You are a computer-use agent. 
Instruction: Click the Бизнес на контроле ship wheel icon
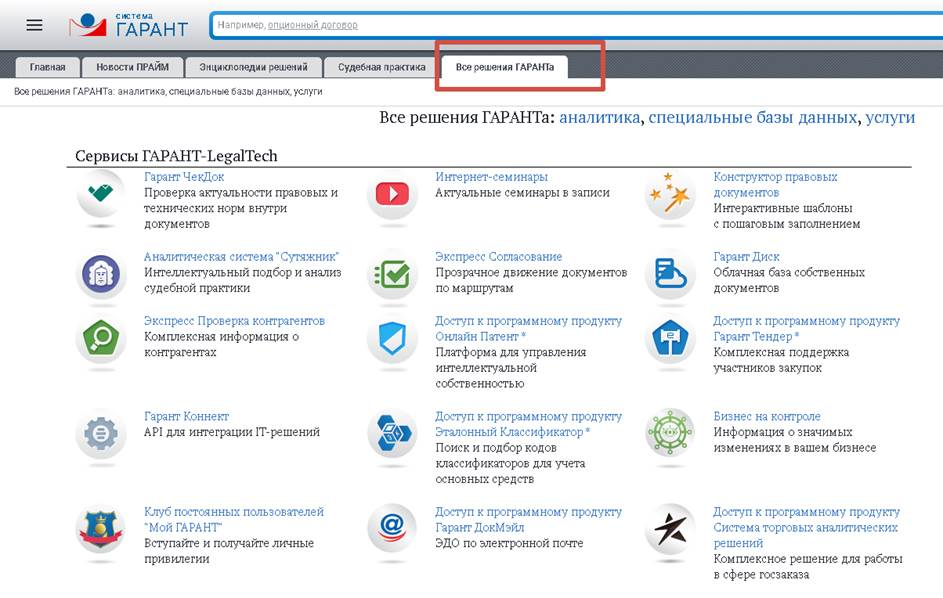(x=670, y=432)
